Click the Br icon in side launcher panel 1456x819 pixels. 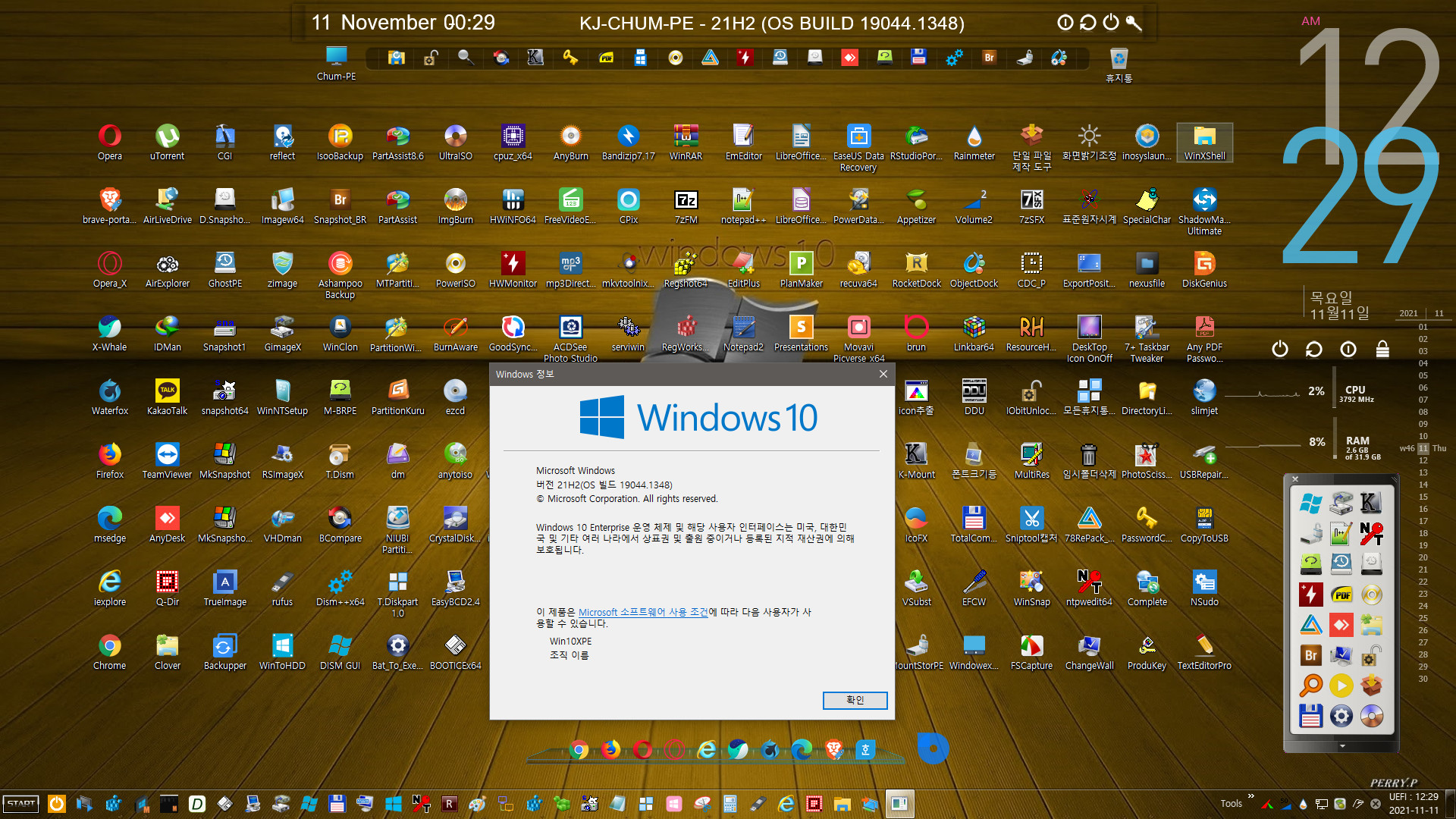tap(1310, 655)
